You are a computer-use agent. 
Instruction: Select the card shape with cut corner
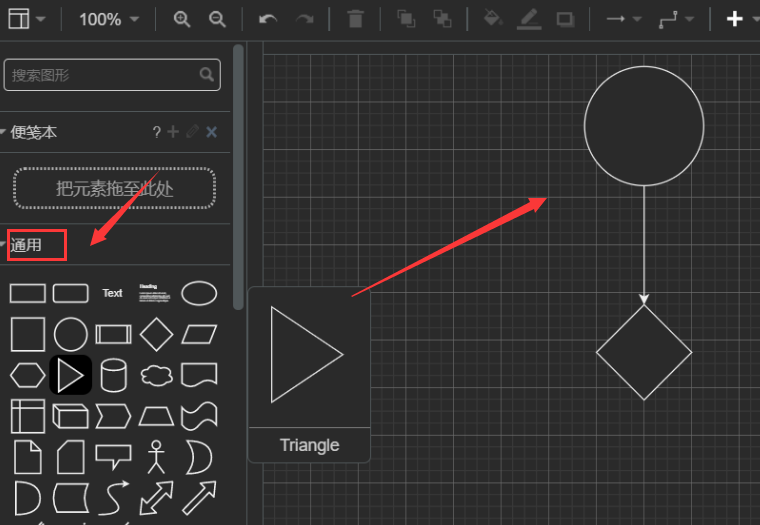(71, 457)
